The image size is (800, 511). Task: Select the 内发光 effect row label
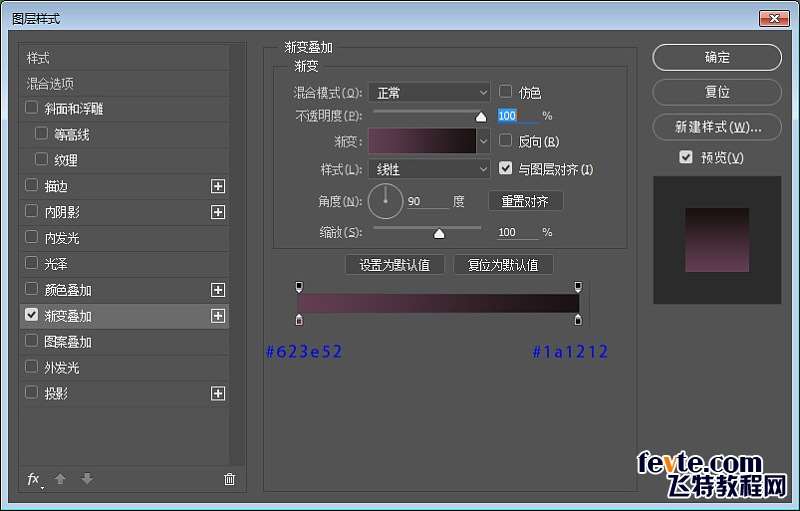pos(62,238)
